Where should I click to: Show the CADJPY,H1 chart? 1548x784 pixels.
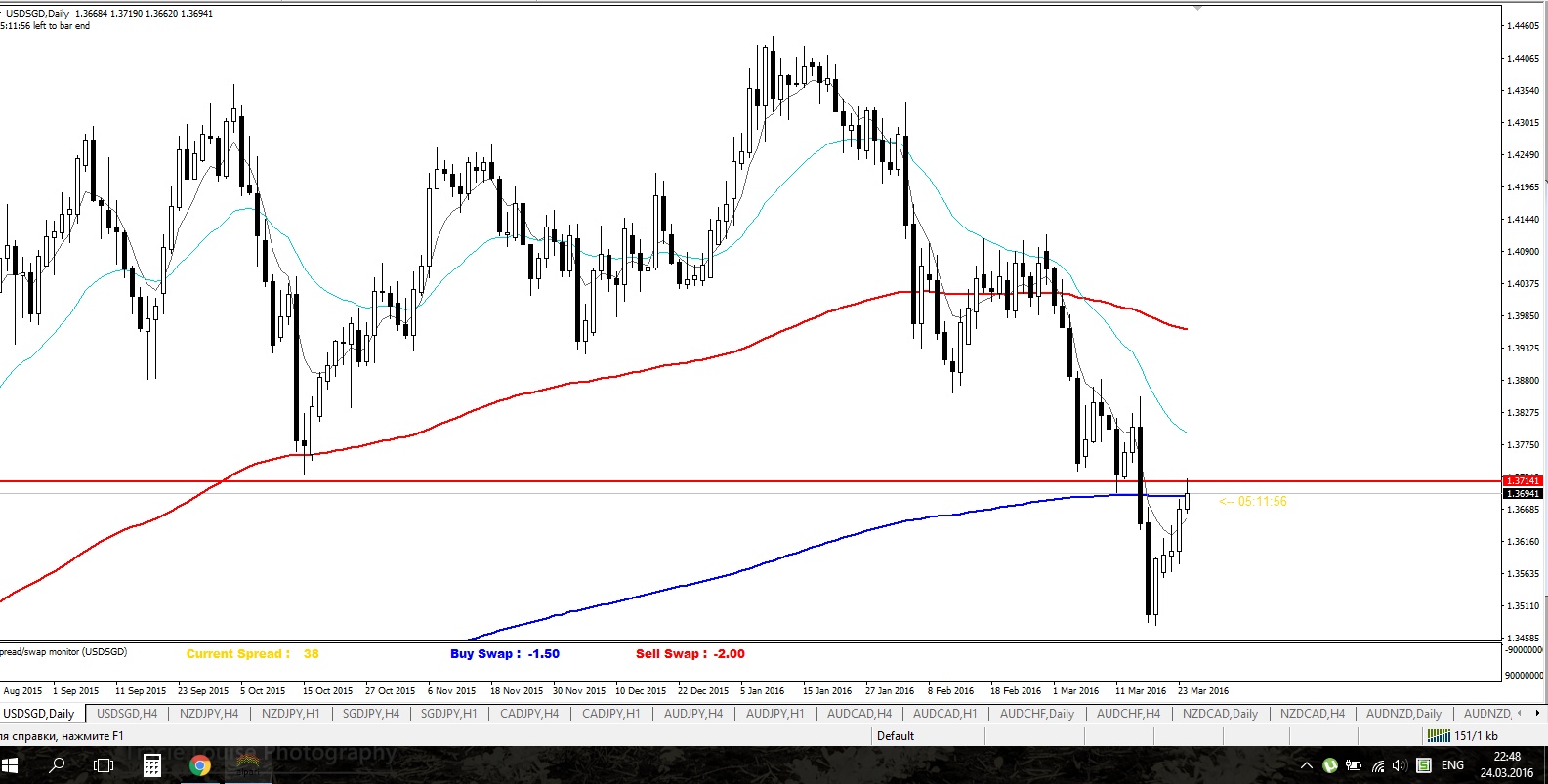point(611,714)
